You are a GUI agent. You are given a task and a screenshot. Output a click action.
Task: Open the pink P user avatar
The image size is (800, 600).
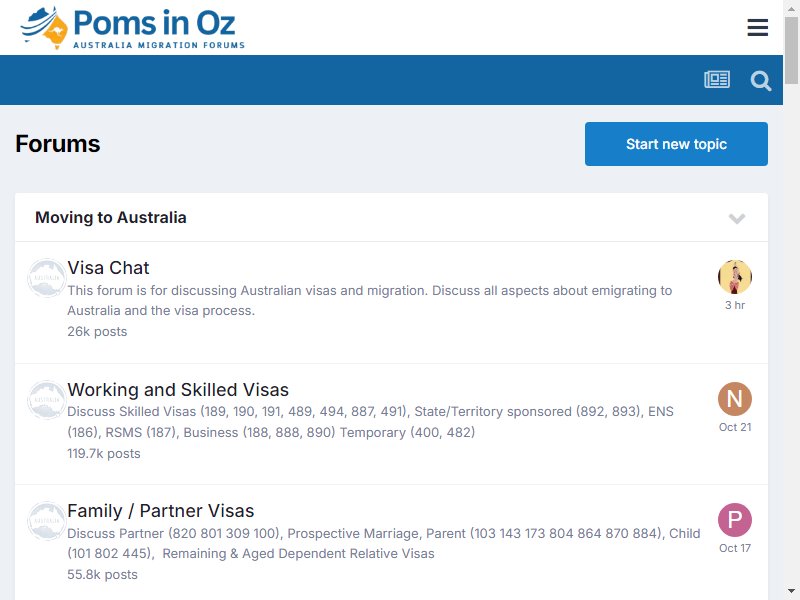coord(735,520)
